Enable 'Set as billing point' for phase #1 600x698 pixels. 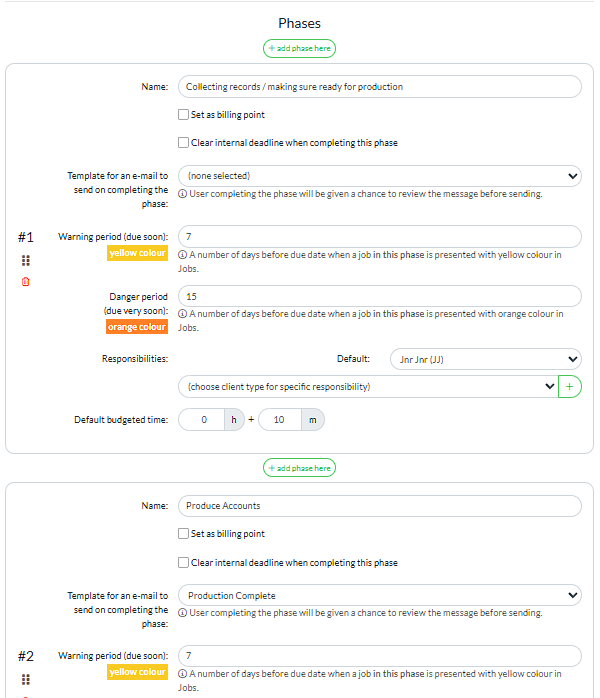point(183,115)
